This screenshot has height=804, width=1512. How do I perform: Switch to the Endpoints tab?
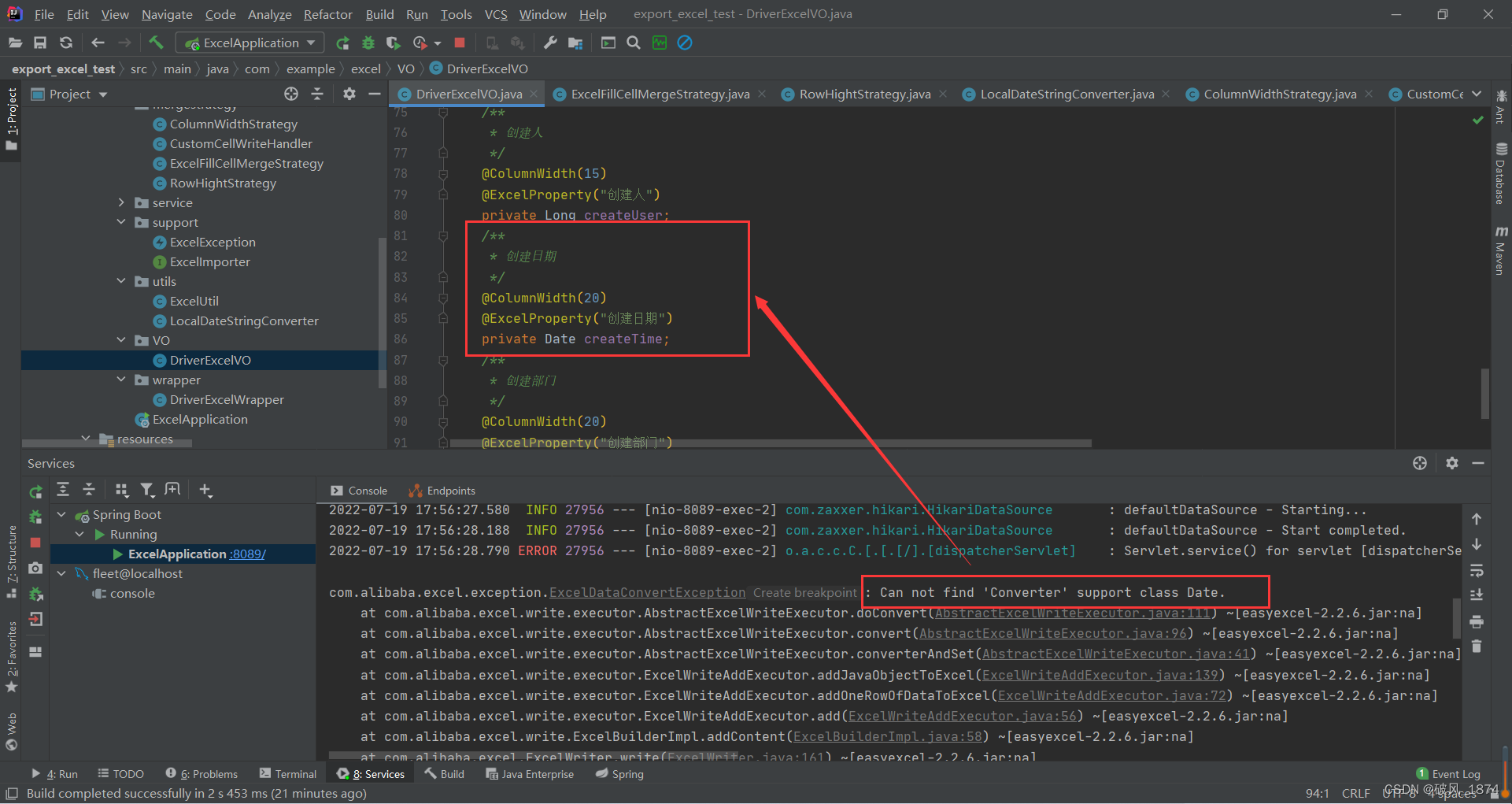pos(449,491)
